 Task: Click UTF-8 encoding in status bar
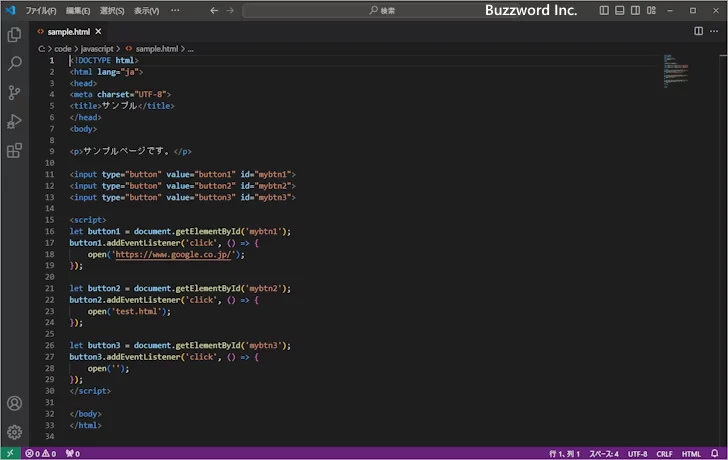638,453
